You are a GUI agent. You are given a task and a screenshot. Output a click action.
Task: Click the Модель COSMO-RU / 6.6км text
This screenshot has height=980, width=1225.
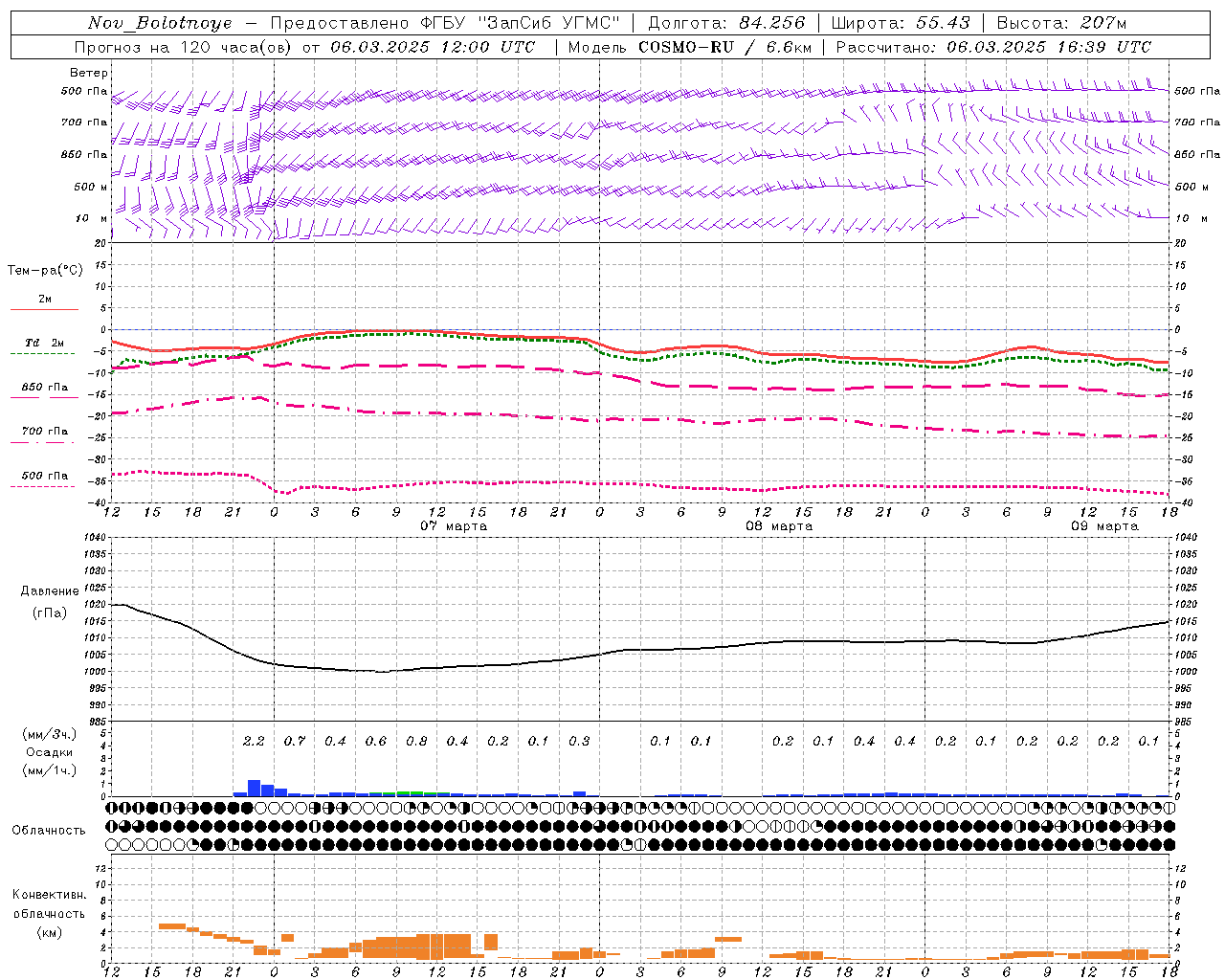tap(689, 47)
